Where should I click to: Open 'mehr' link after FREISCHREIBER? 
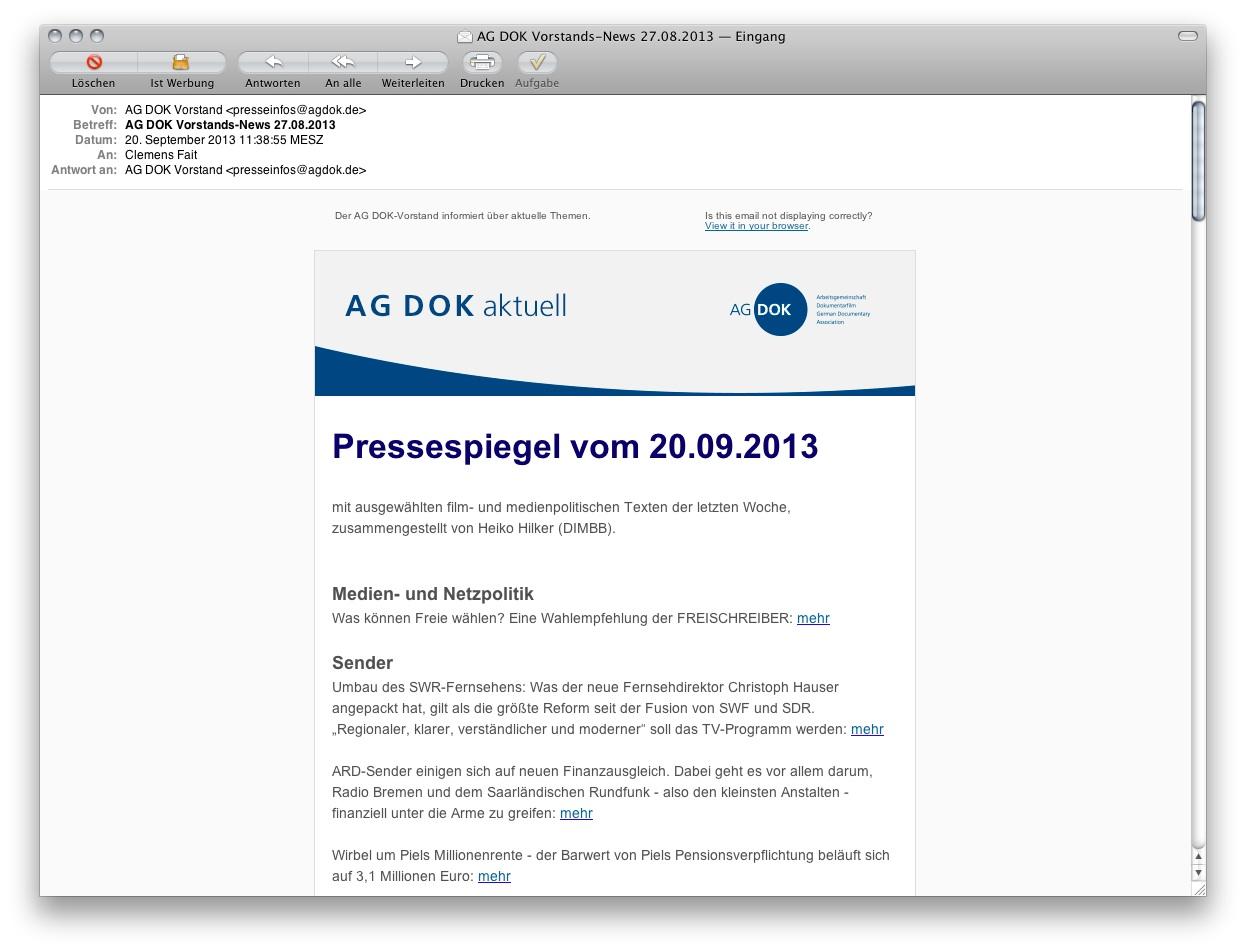pyautogui.click(x=813, y=618)
